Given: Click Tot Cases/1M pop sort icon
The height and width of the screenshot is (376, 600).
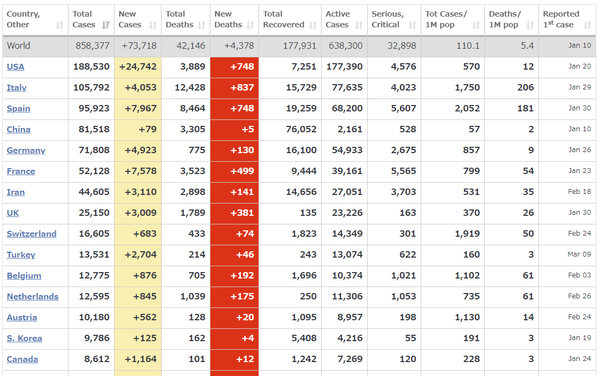Looking at the screenshot, I should tap(476, 25).
